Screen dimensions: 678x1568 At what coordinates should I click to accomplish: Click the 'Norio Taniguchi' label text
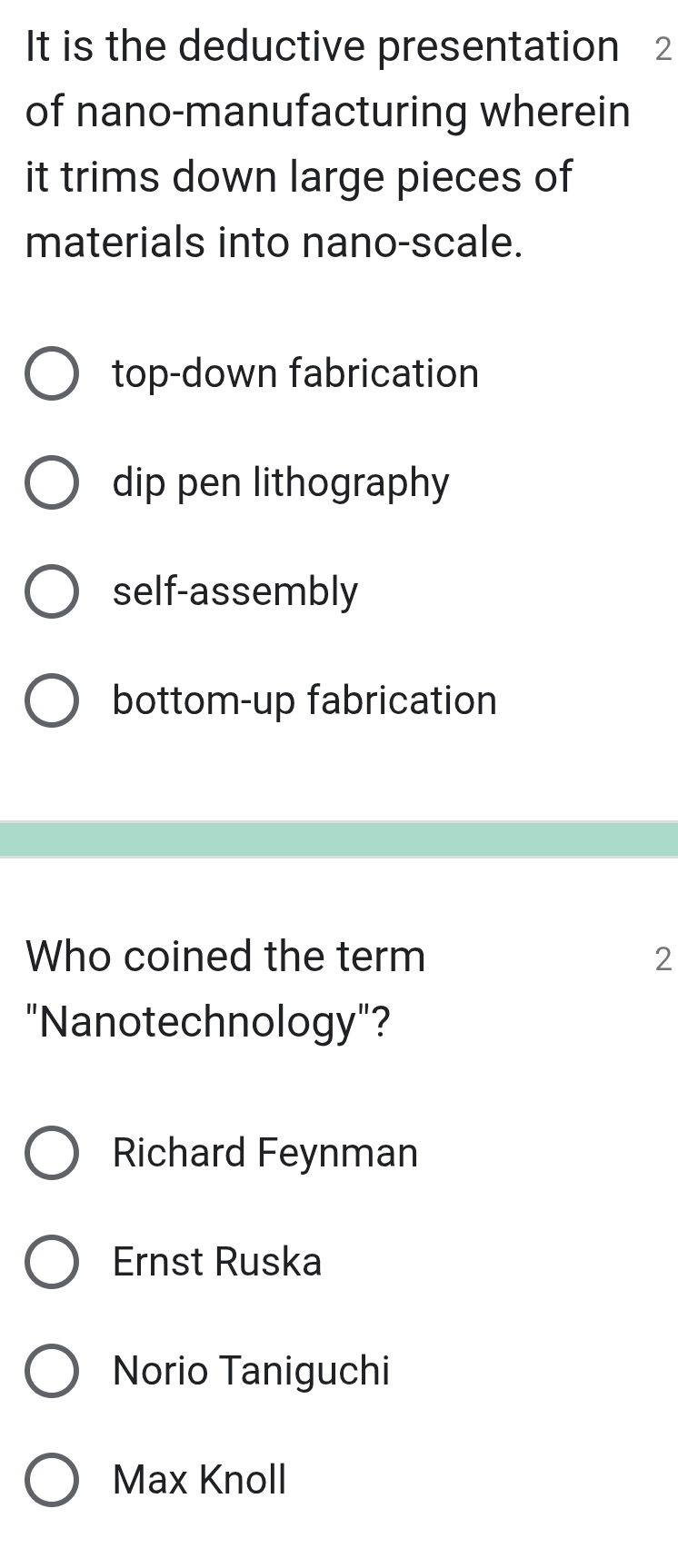pos(251,1371)
